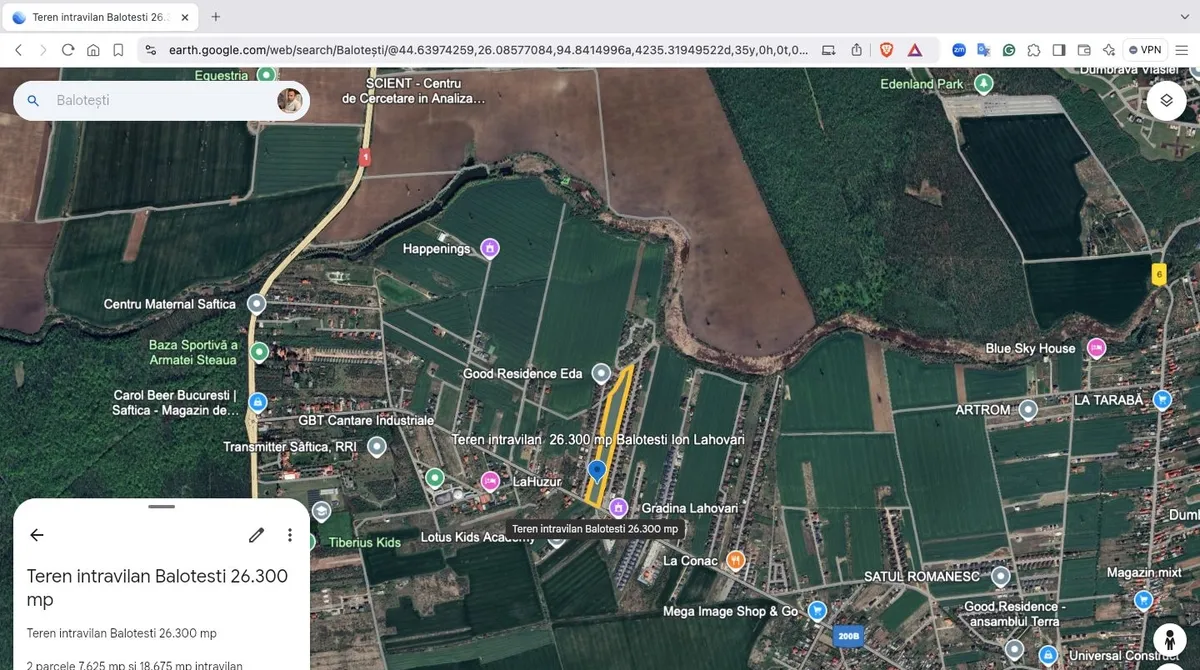This screenshot has width=1200, height=670.
Task: Click the Happenings place marker
Action: (489, 248)
